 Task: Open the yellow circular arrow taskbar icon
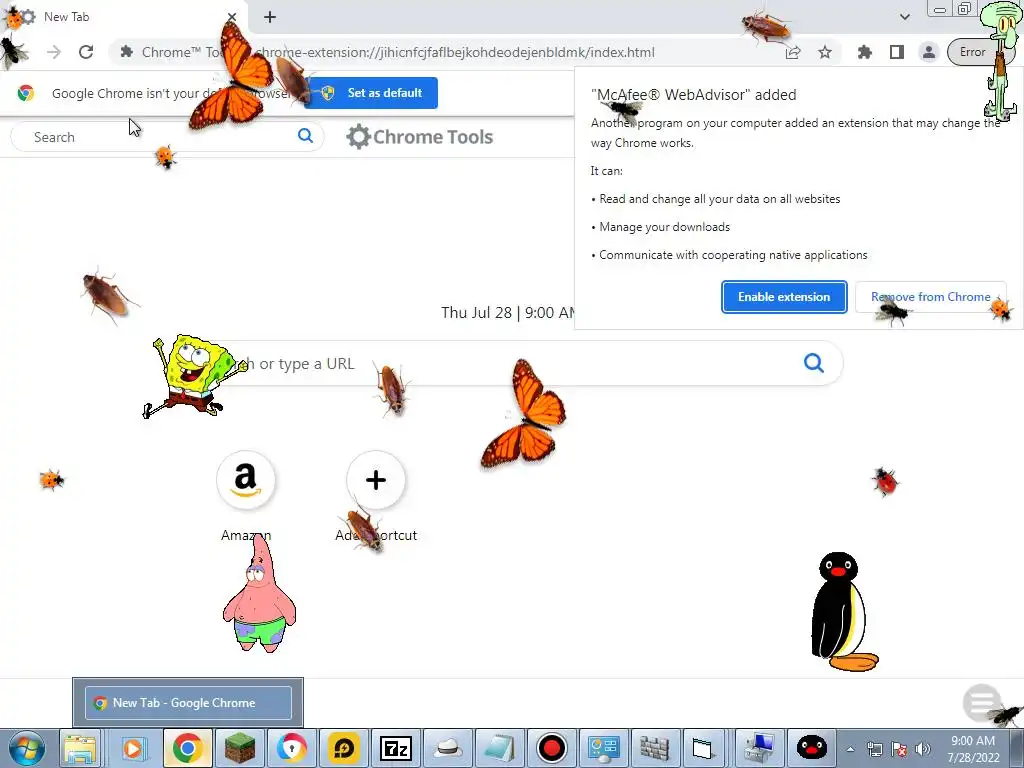tap(344, 748)
